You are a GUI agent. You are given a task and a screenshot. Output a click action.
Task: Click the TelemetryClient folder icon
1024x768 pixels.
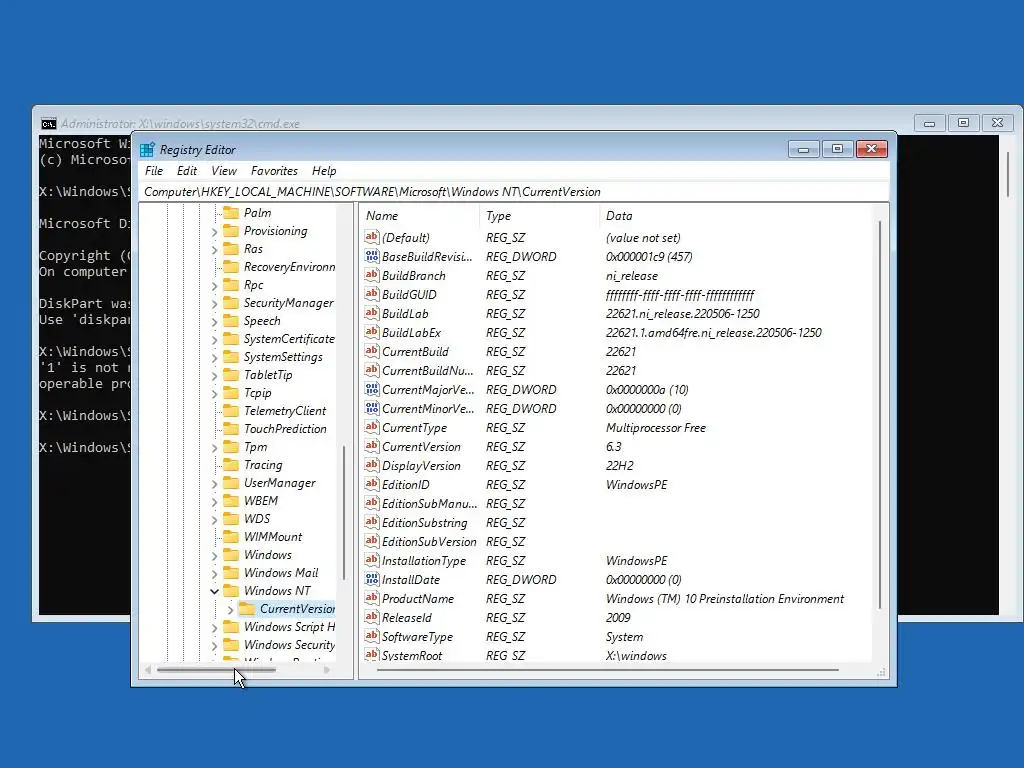pyautogui.click(x=231, y=410)
